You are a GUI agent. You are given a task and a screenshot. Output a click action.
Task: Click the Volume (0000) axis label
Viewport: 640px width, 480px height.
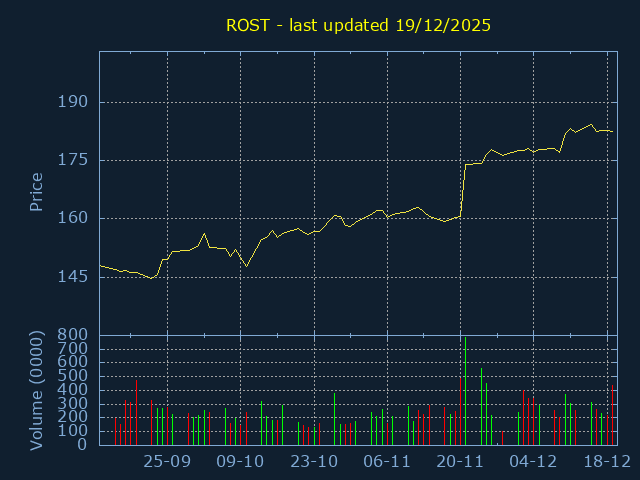(36, 390)
